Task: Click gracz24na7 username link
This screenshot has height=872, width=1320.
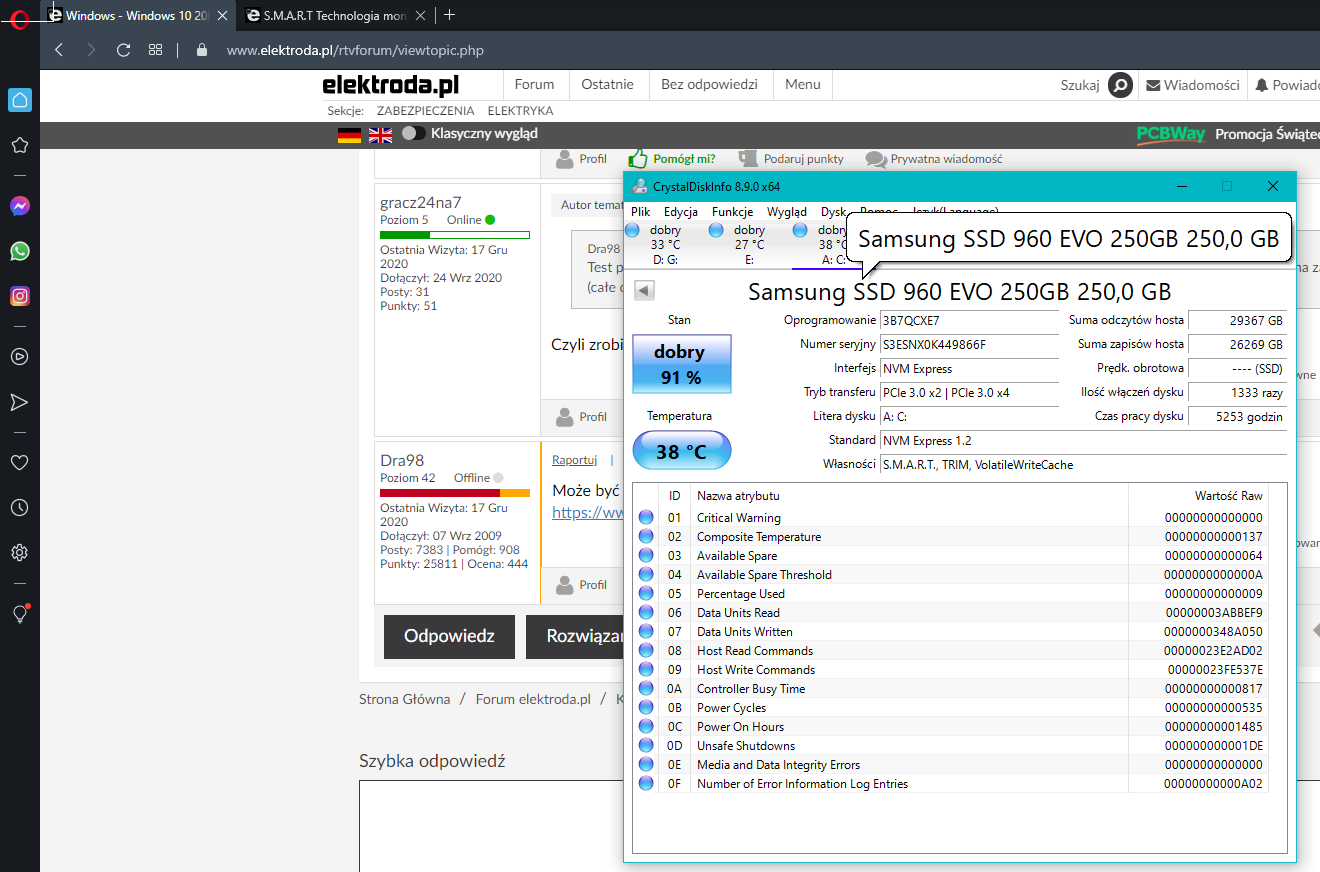Action: [x=421, y=202]
